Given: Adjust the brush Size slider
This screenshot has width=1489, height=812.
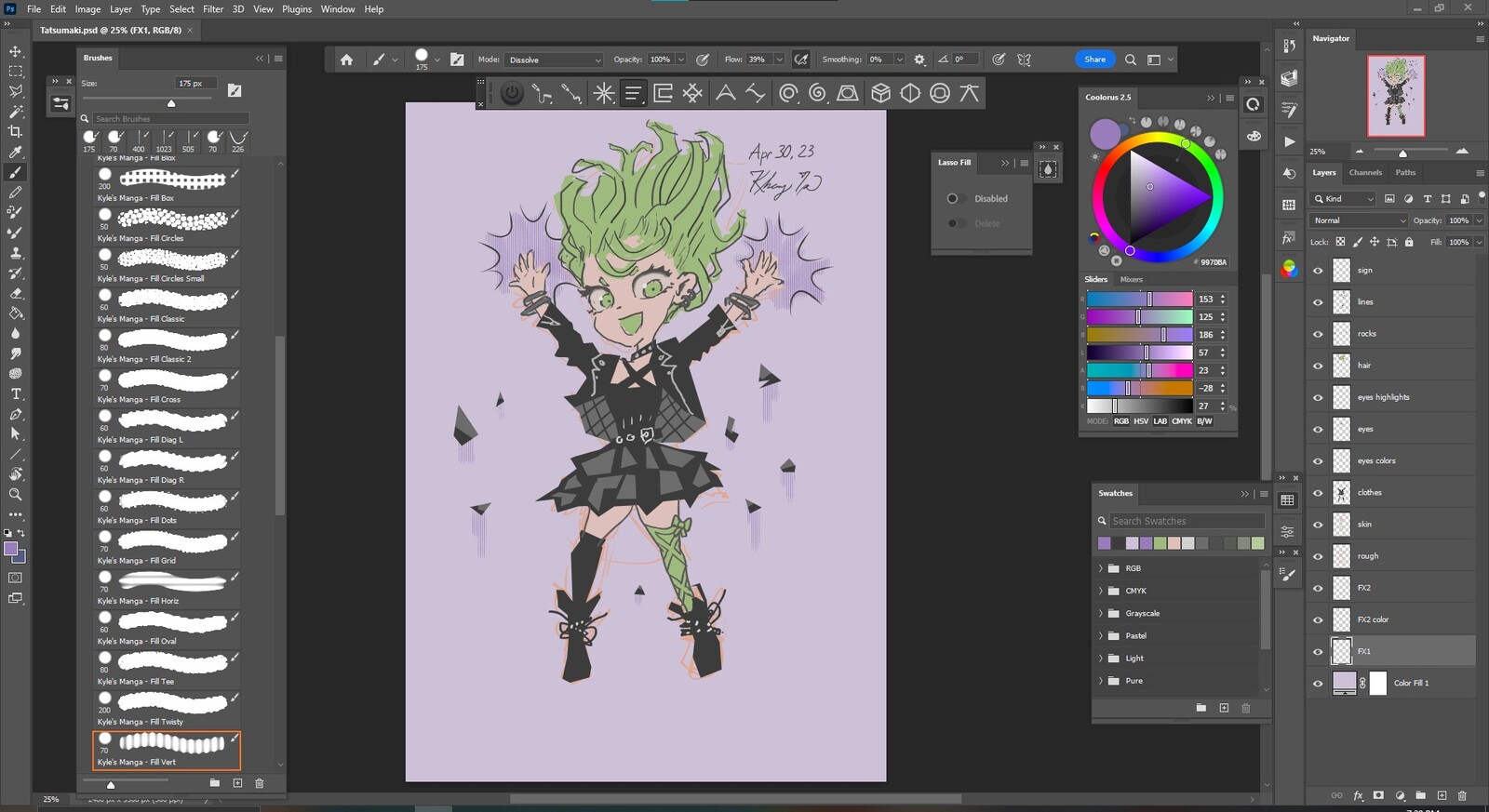Looking at the screenshot, I should pos(171,103).
